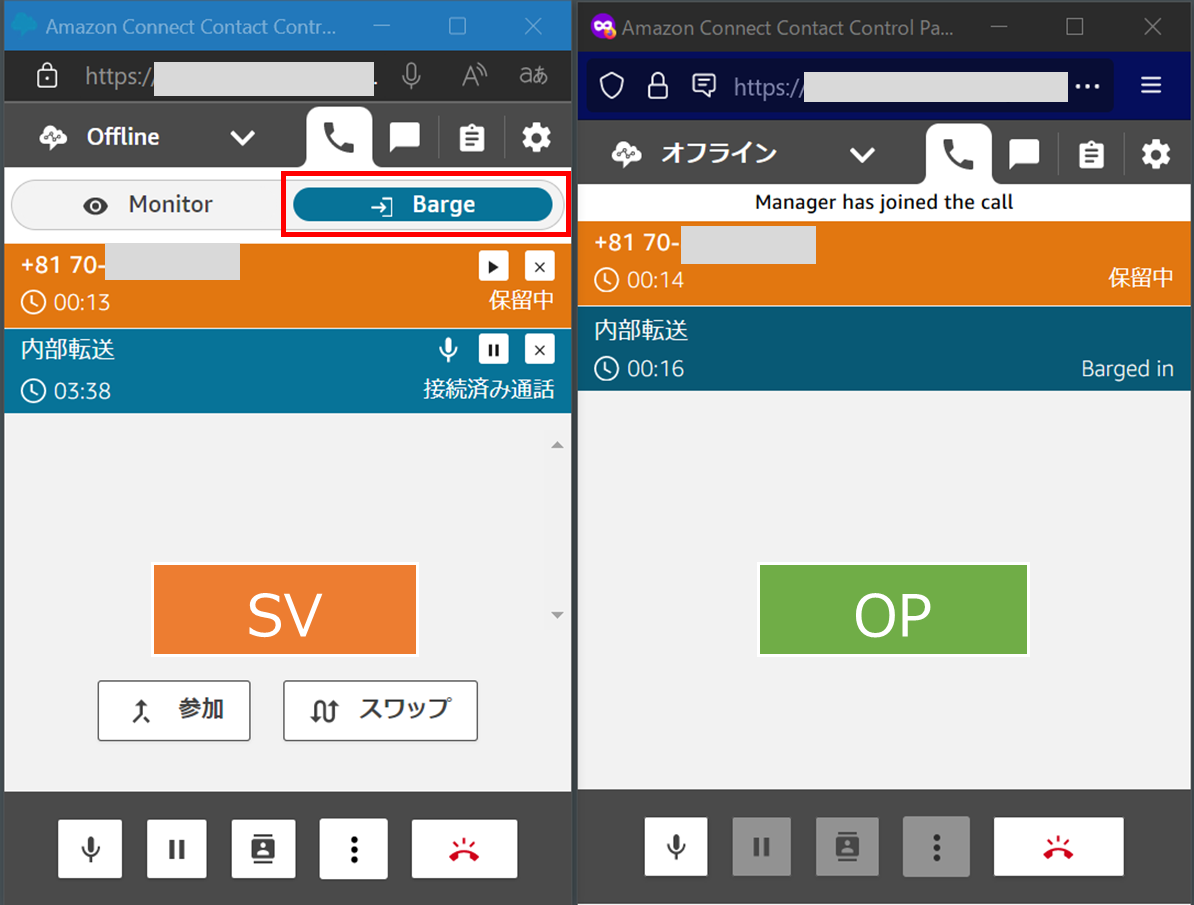The width and height of the screenshot is (1194, 905).
Task: Open the tasks clipboard tab in SV window
Action: click(471, 138)
